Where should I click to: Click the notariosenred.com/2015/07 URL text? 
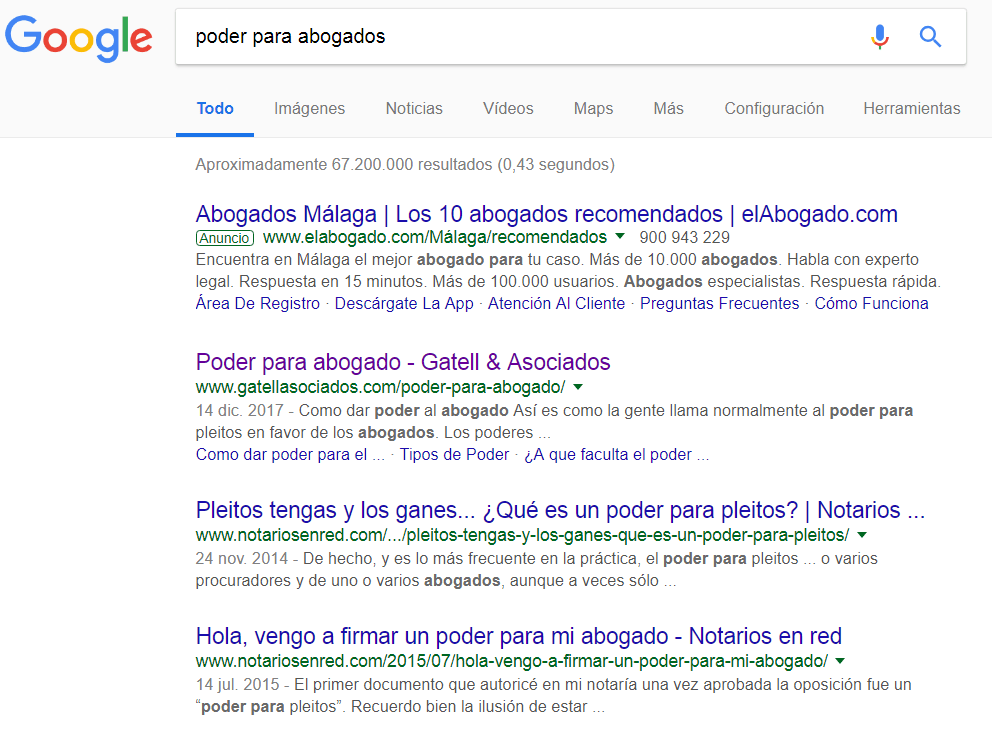(x=511, y=661)
